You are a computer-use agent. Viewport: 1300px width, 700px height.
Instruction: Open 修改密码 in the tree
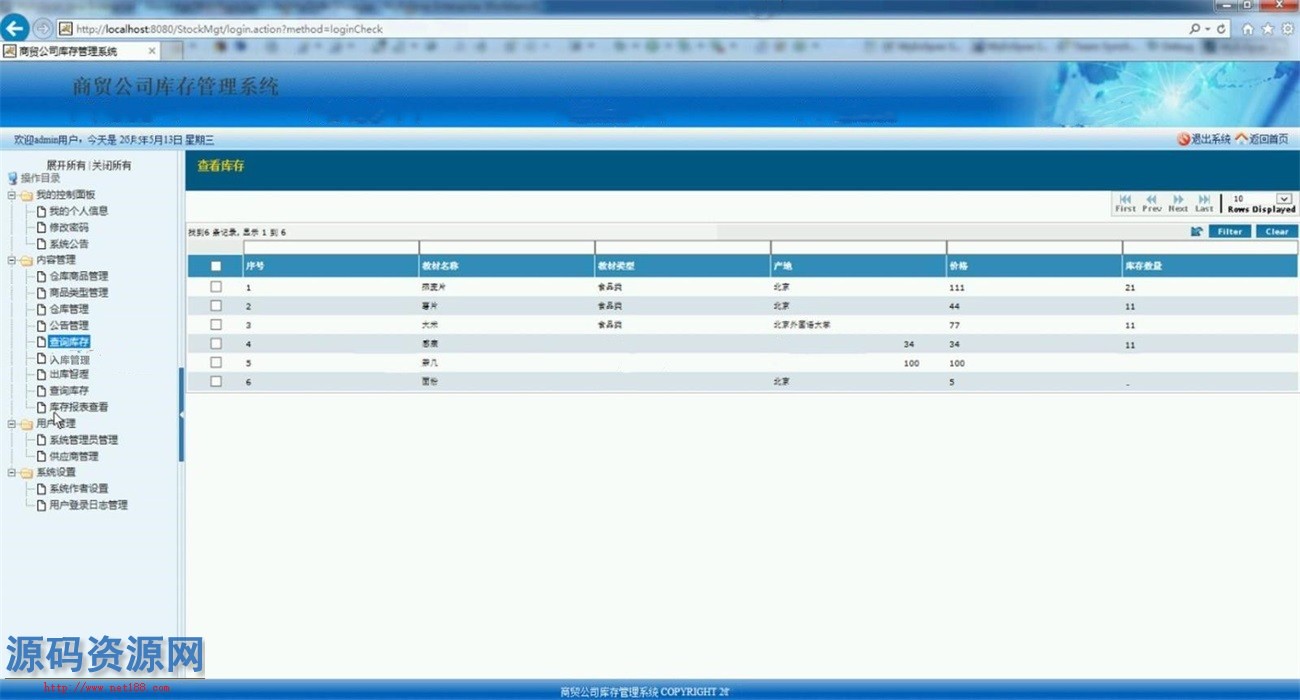pyautogui.click(x=69, y=227)
